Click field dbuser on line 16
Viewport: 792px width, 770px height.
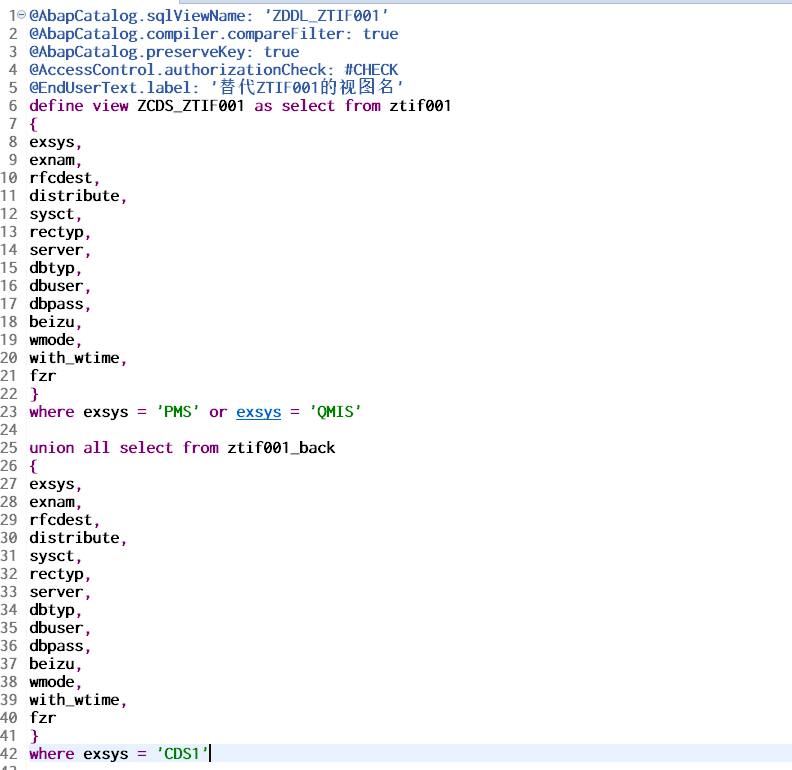point(56,286)
